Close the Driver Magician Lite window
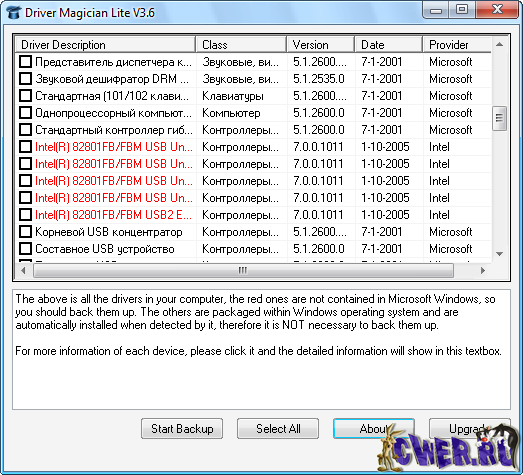Image resolution: width=523 pixels, height=475 pixels. 497,9
